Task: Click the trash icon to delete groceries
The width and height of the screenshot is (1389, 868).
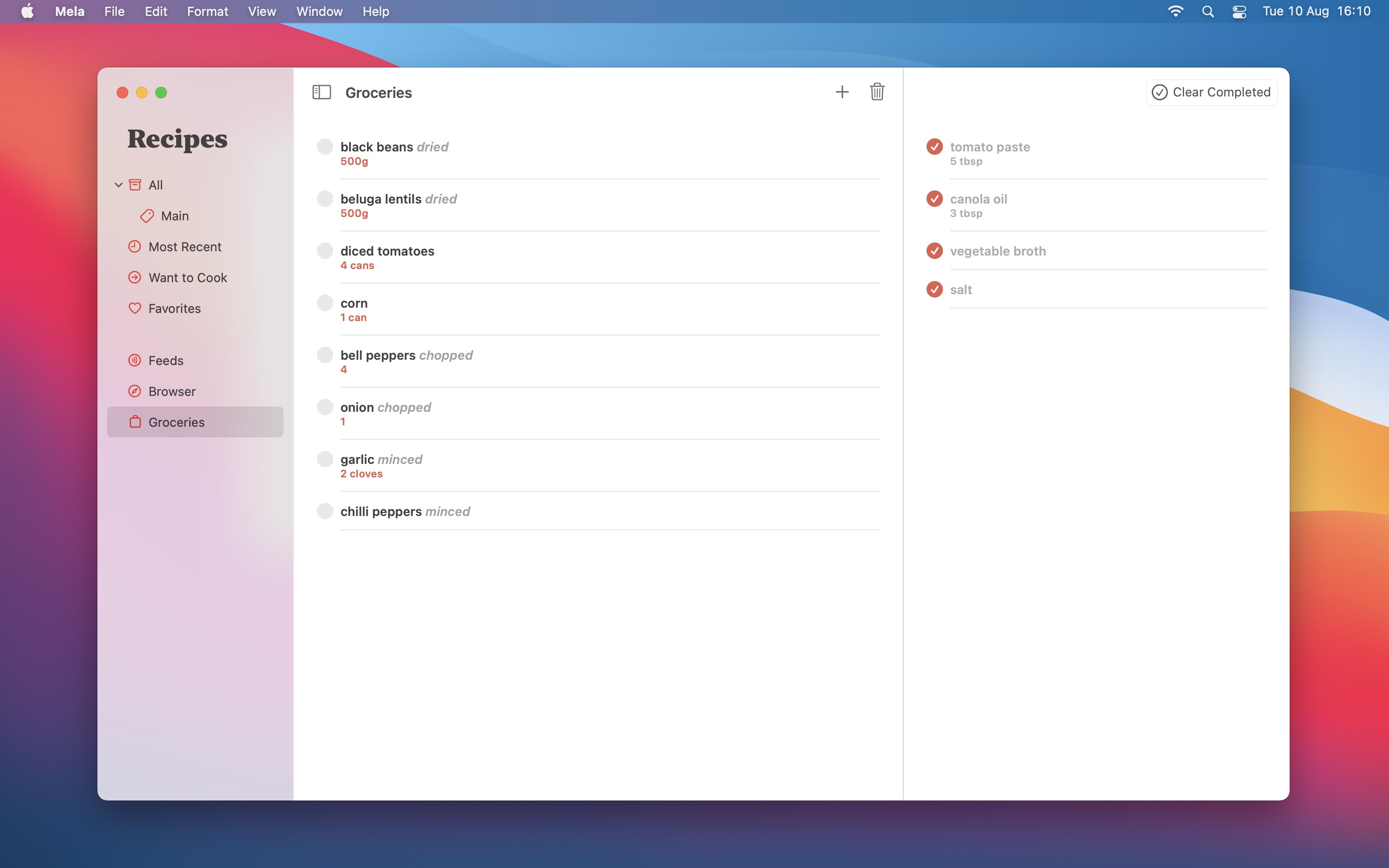Action: coord(877,92)
